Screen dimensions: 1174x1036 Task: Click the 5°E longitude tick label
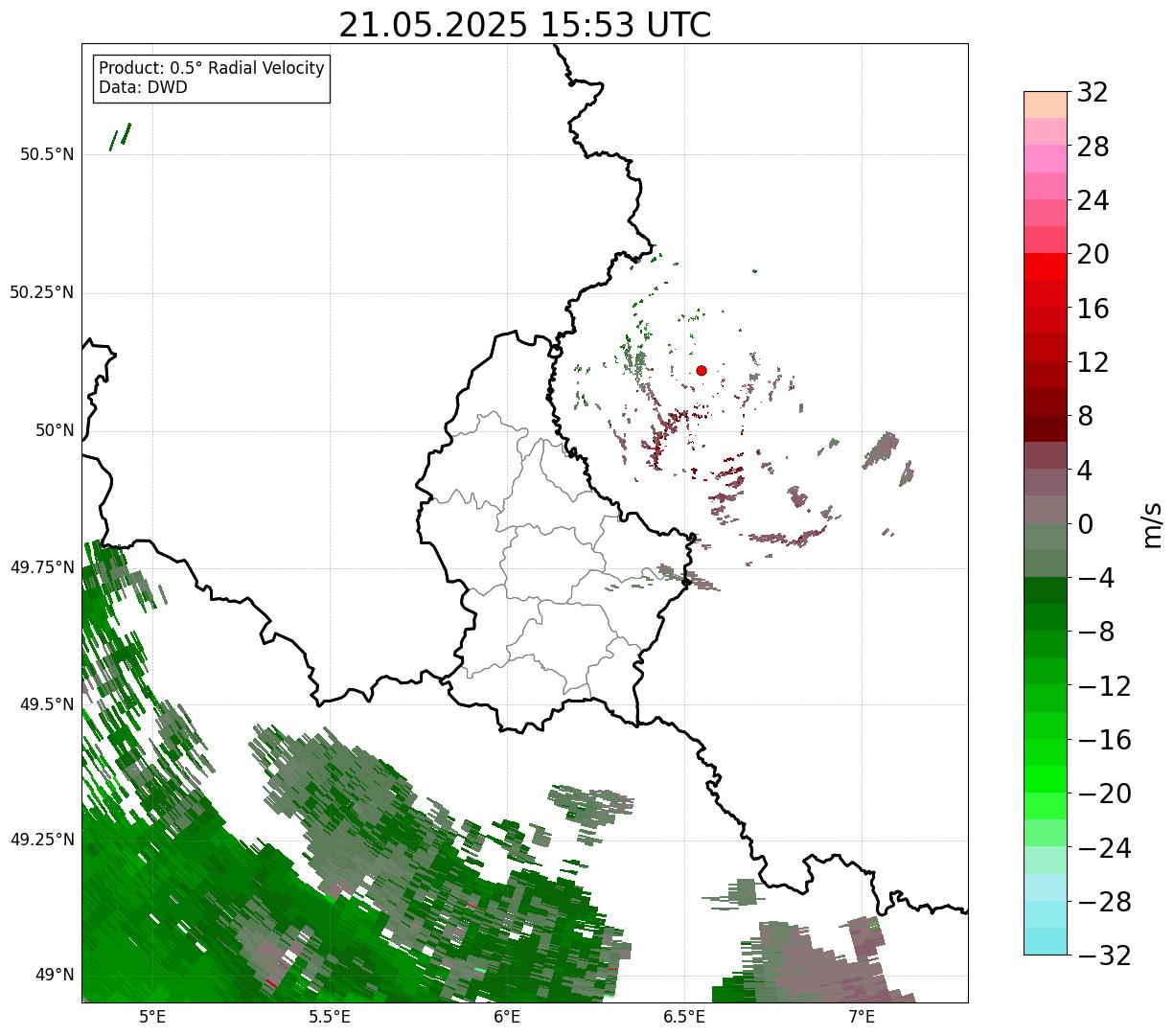coord(152,1017)
